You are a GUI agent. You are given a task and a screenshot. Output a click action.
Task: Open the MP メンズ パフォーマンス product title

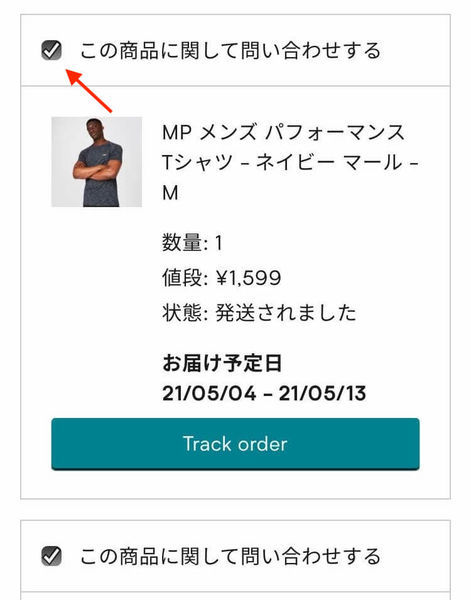point(283,132)
